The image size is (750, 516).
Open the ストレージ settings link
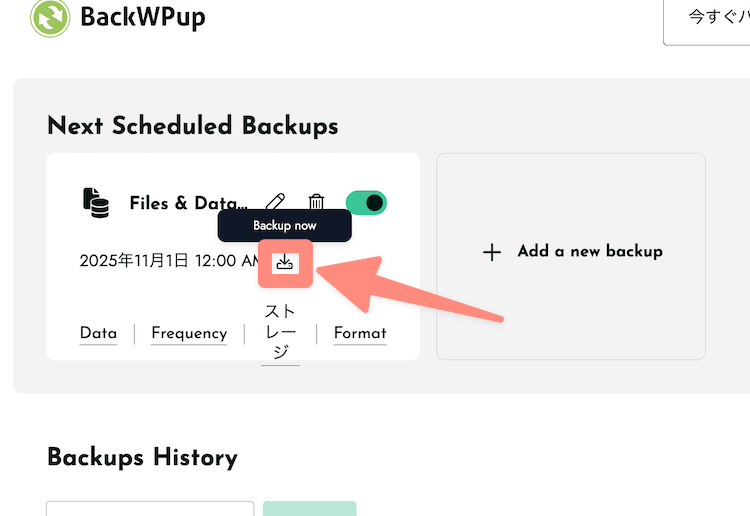280,332
